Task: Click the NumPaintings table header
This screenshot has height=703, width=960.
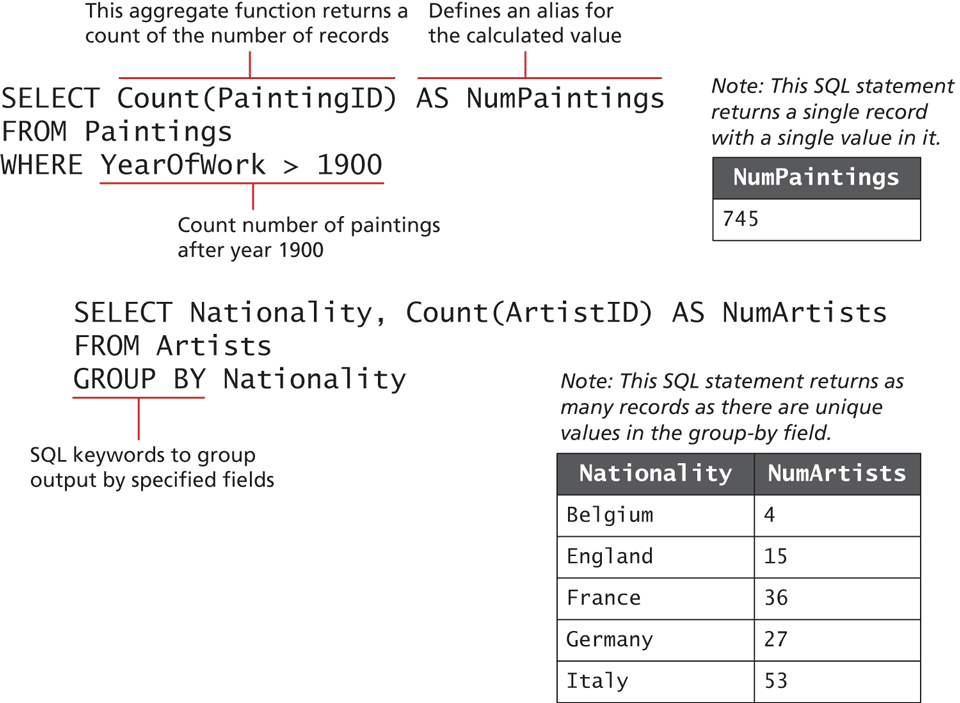Action: tap(816, 178)
